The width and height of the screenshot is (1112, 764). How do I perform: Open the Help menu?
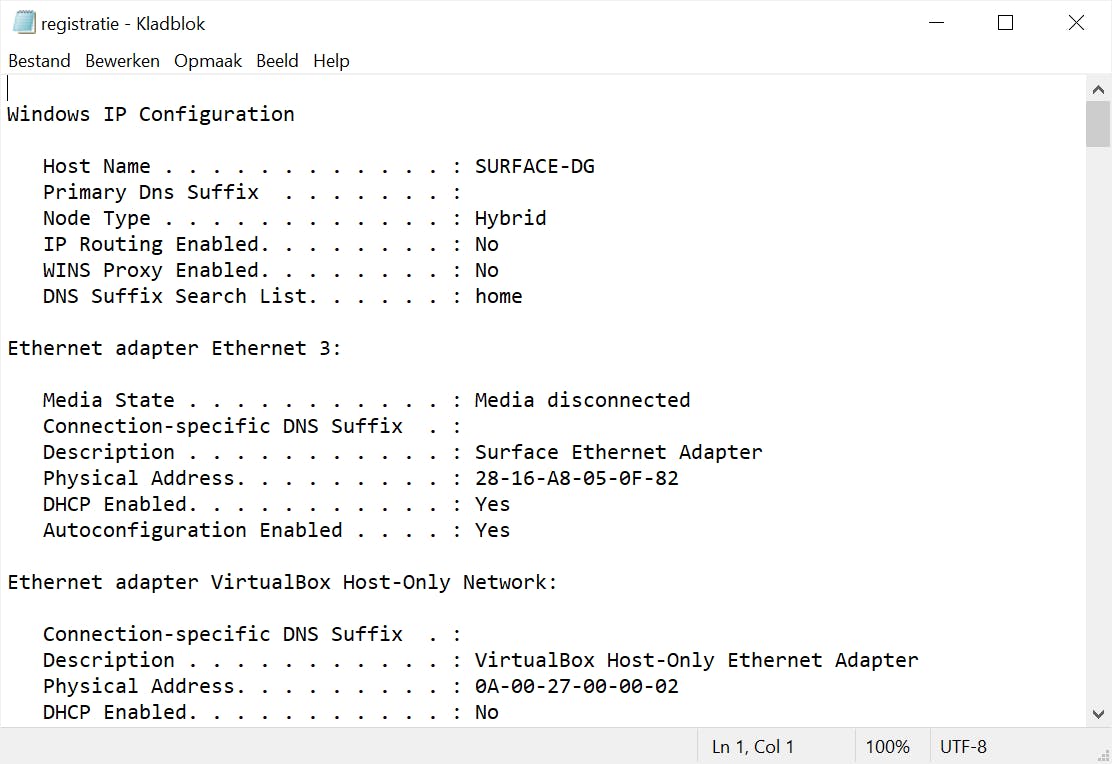[331, 61]
